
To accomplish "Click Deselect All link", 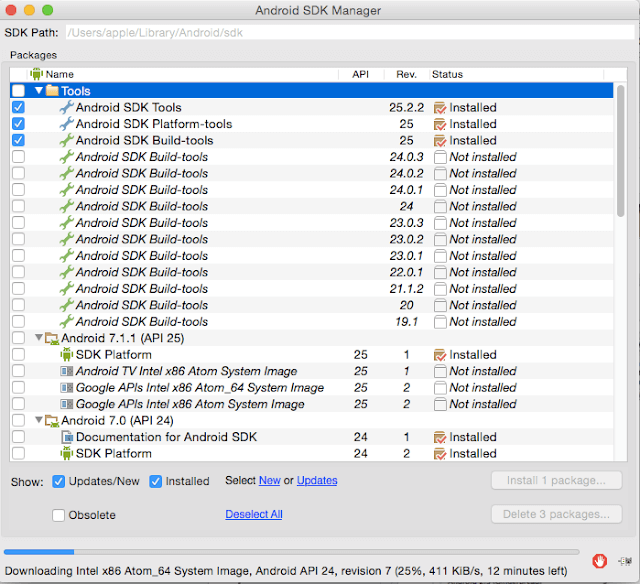I will click(254, 514).
